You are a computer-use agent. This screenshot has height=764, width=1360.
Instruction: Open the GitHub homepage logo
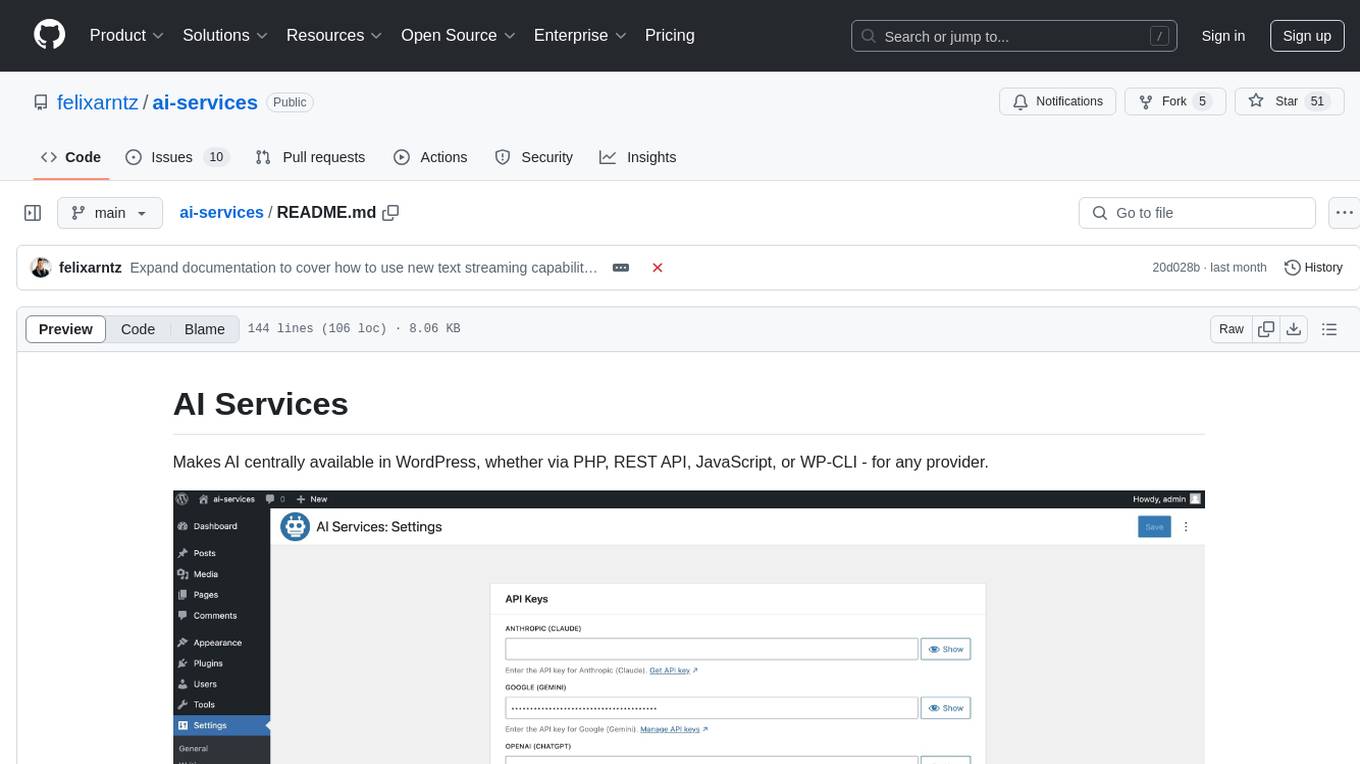click(x=49, y=35)
